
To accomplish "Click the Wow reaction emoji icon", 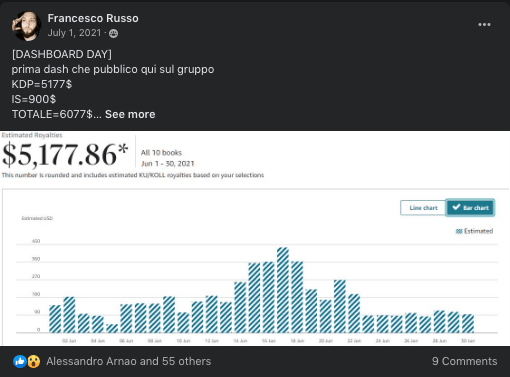I will (x=34, y=361).
